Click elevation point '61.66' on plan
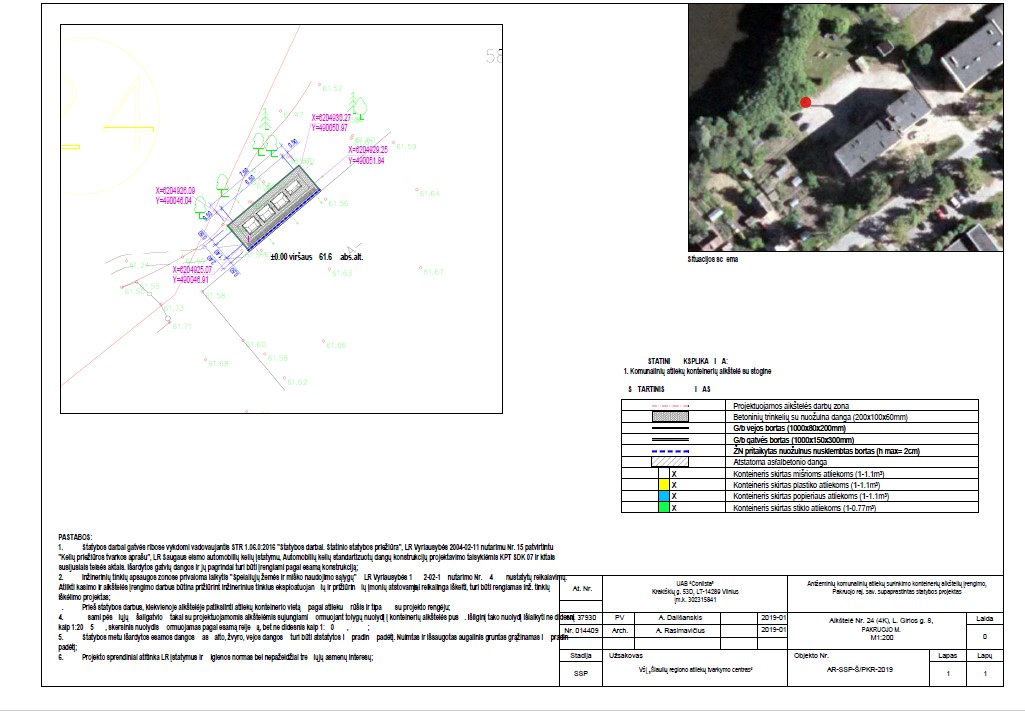This screenshot has width=1025, height=711. (336, 345)
